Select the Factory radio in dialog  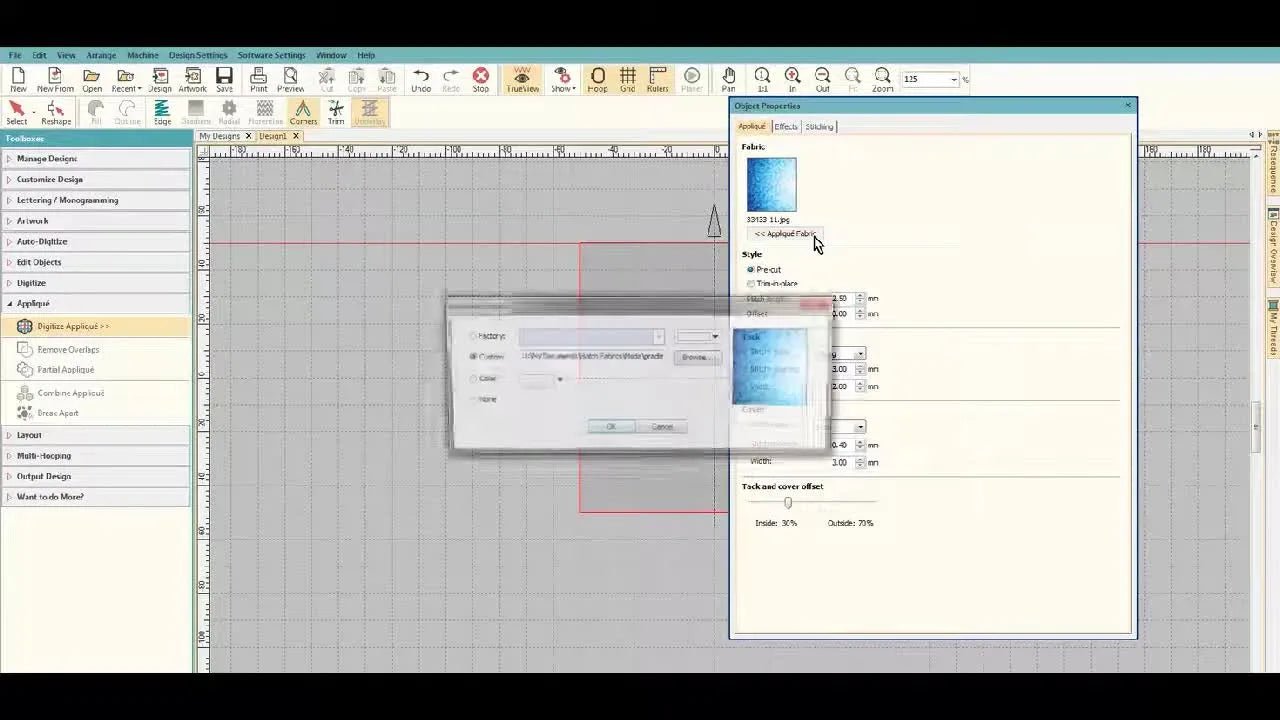[473, 336]
